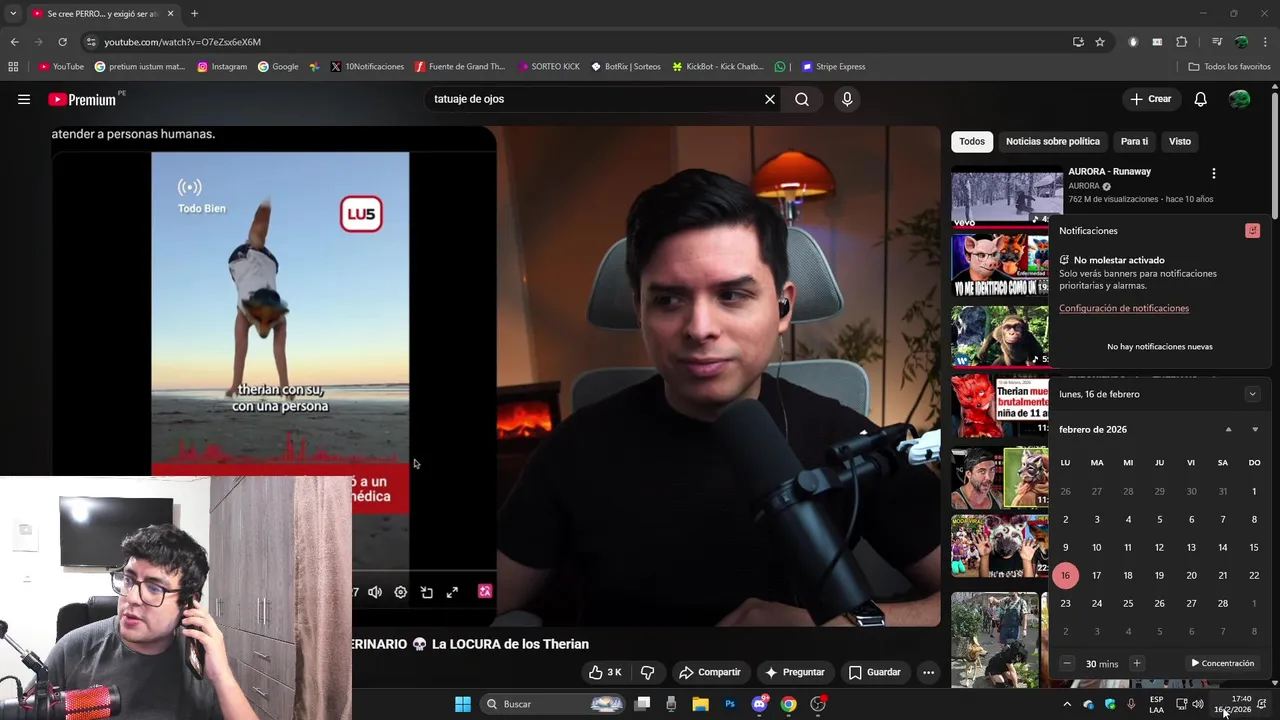Clear the YouTube search box text

(x=770, y=99)
